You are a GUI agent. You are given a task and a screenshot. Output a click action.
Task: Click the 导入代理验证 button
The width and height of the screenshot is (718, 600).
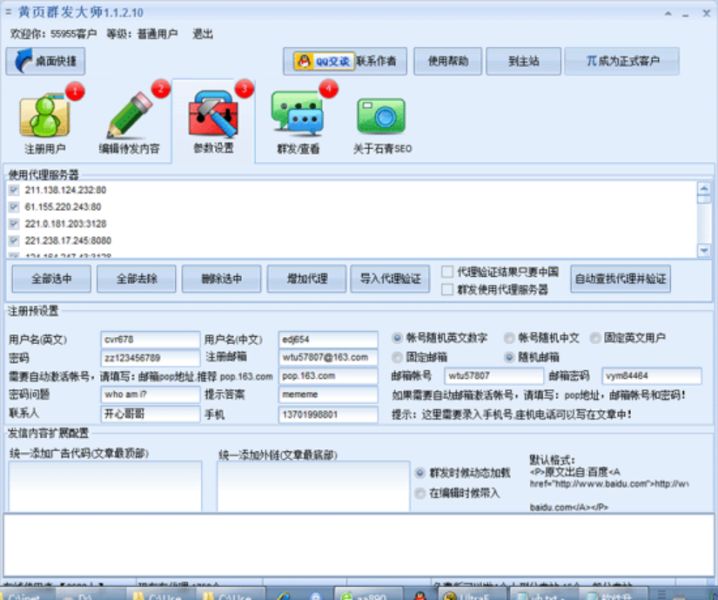click(390, 278)
